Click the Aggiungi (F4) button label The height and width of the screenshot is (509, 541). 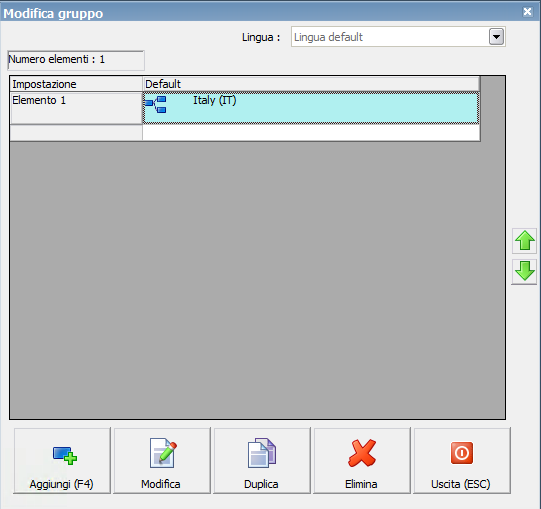tap(61, 484)
